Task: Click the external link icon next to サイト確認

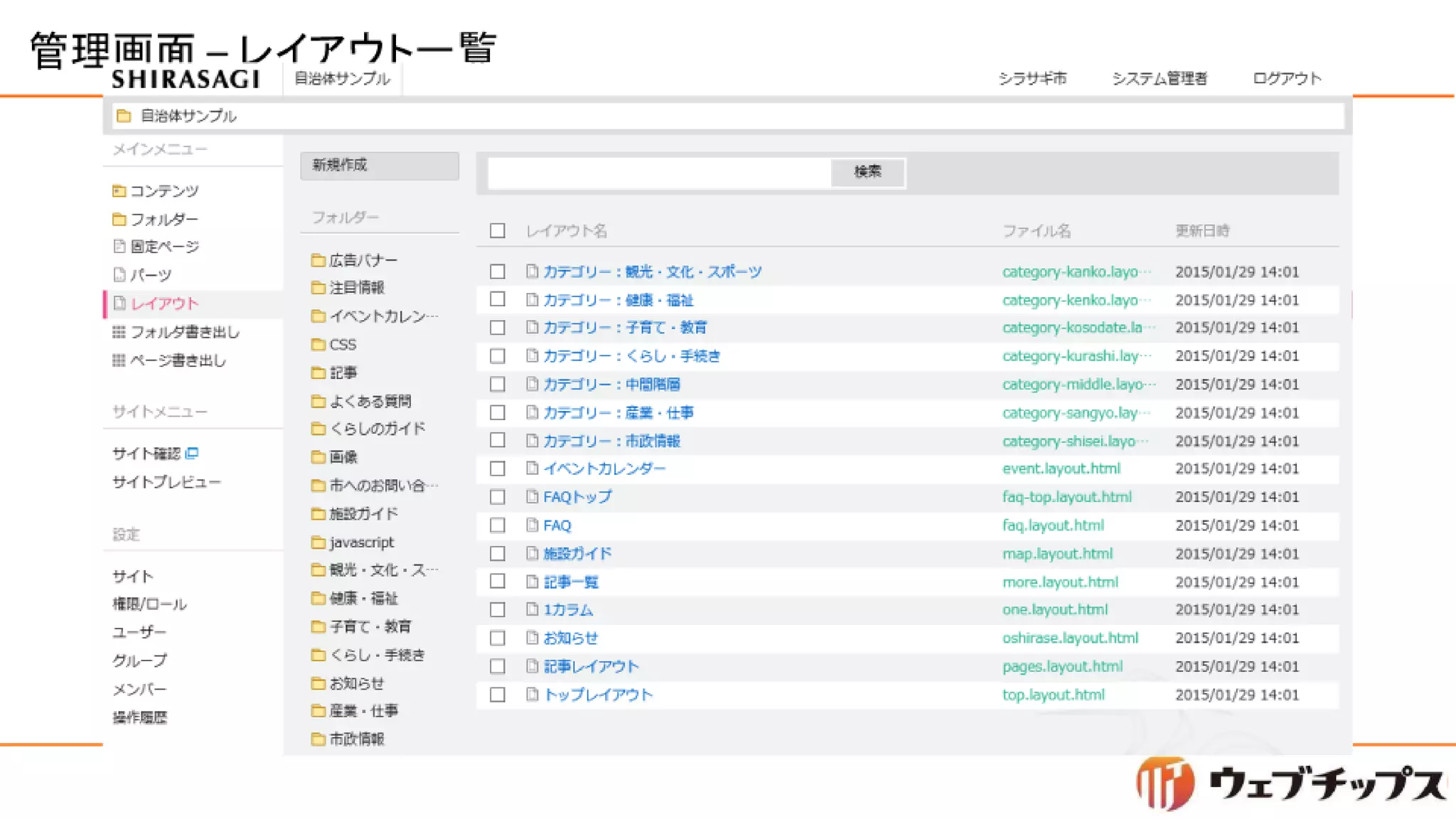Action: coord(192,453)
